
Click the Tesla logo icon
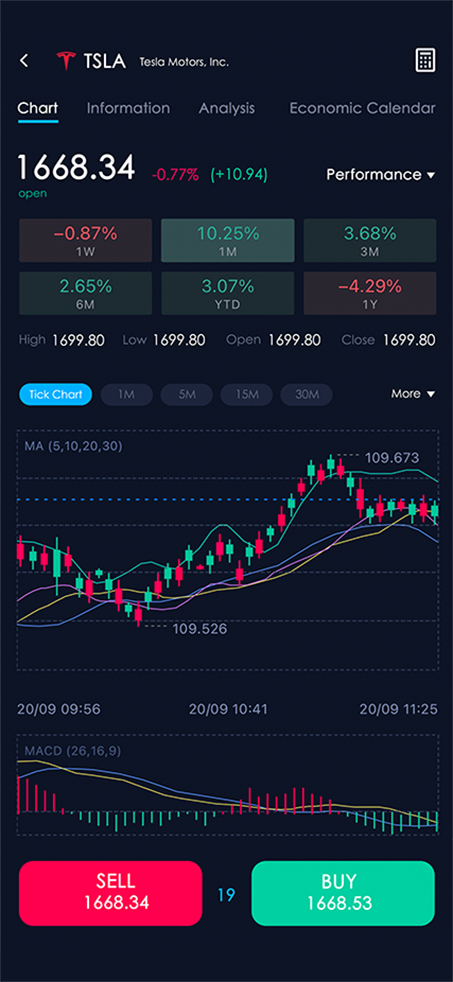(x=66, y=61)
